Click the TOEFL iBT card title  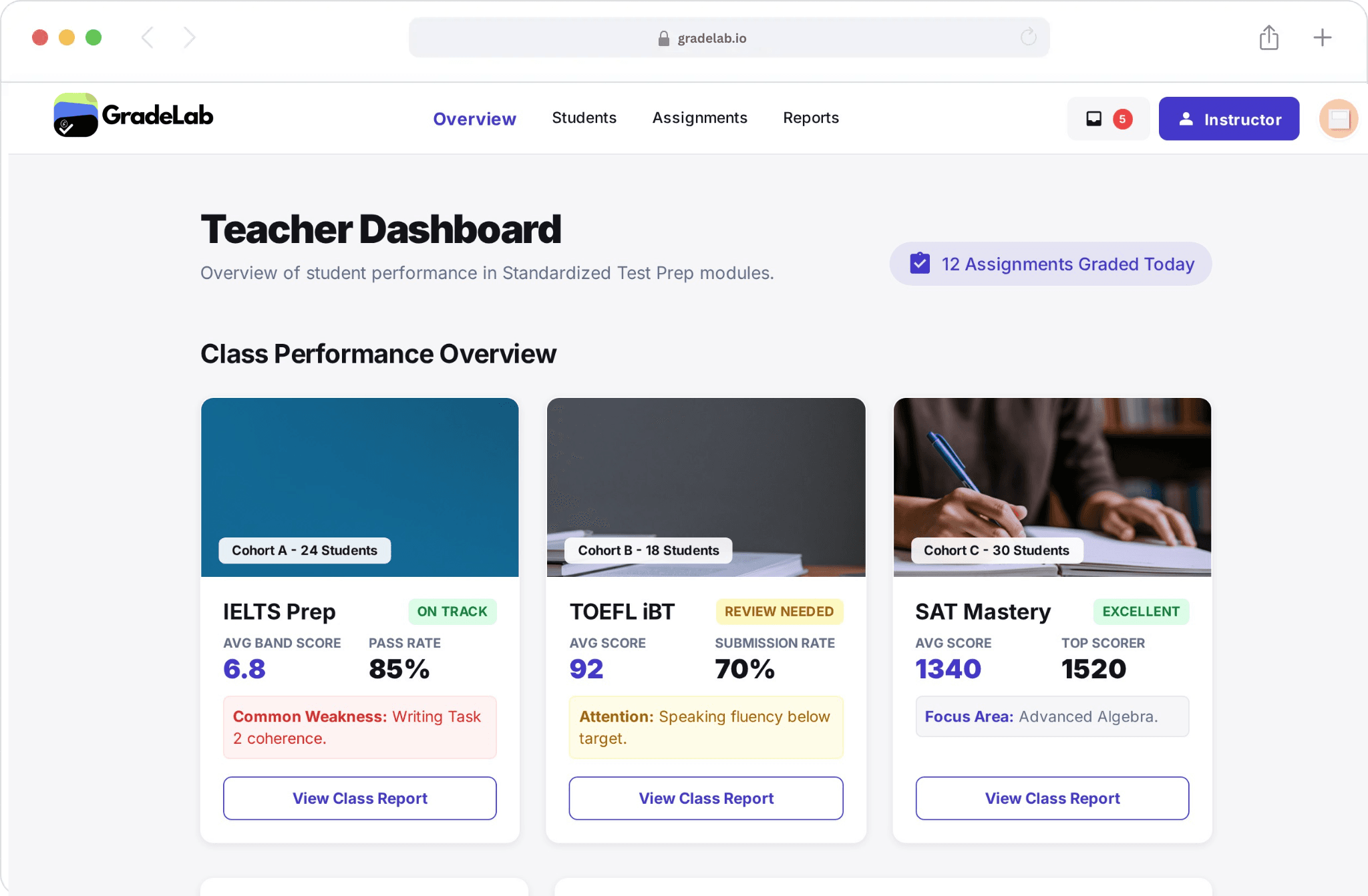pos(622,612)
